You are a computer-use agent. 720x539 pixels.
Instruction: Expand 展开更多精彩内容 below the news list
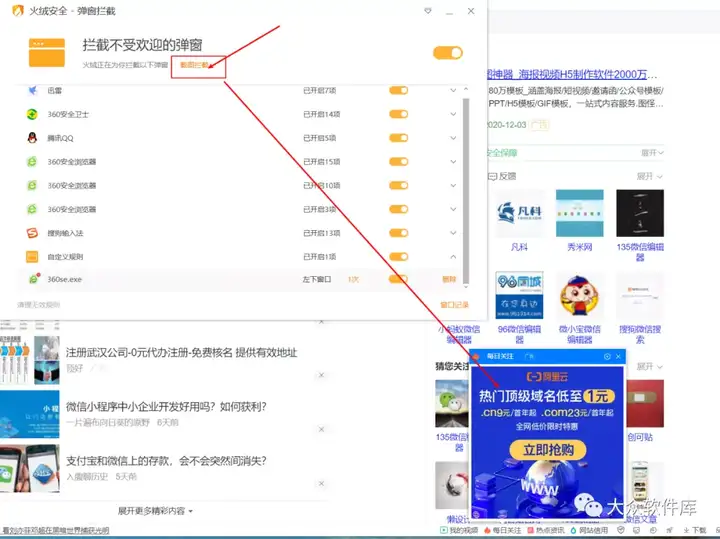155,511
